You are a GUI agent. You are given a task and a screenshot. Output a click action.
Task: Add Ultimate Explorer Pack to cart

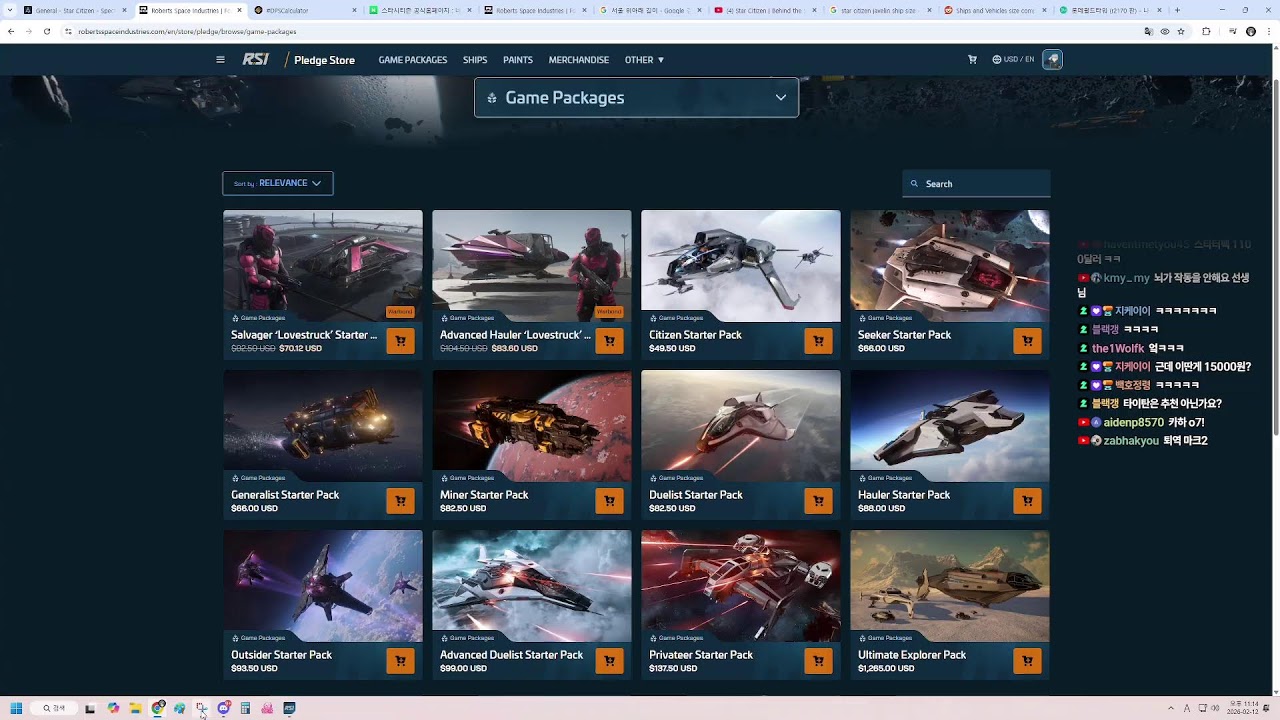tap(1027, 661)
